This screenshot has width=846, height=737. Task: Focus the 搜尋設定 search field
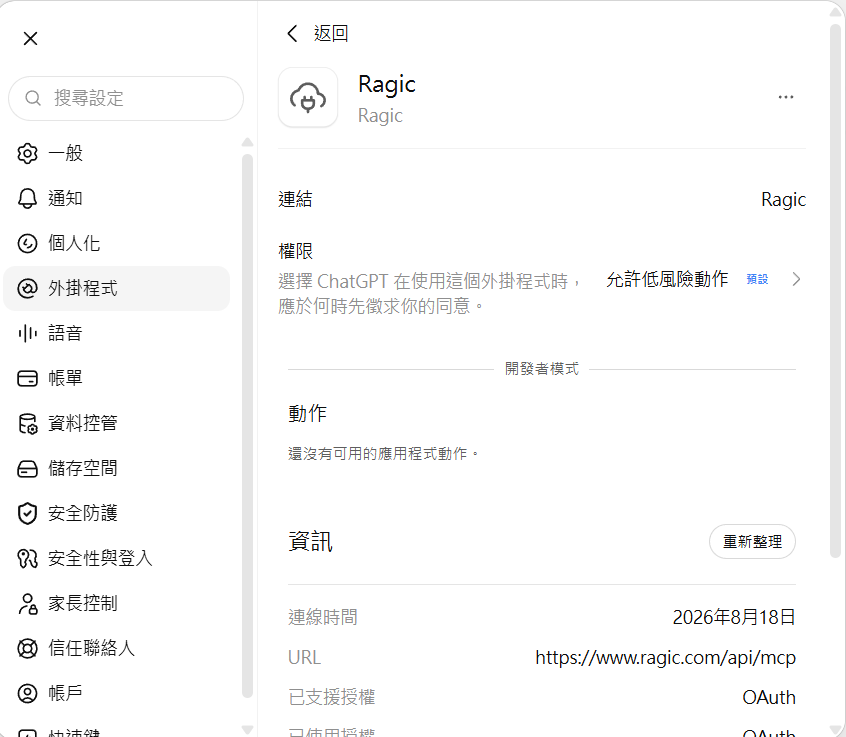(126, 98)
